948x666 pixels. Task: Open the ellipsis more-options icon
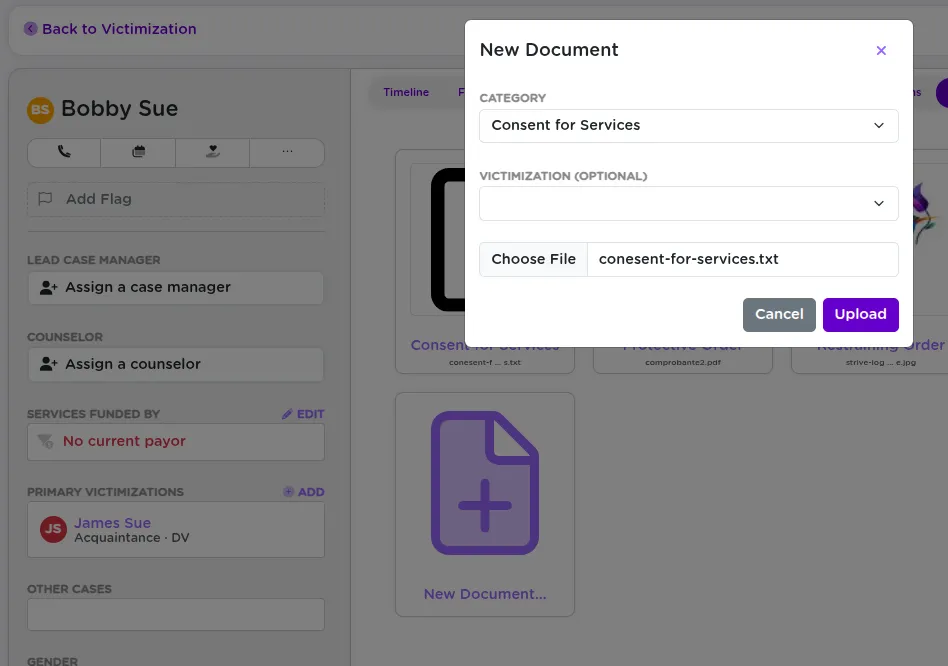pyautogui.click(x=287, y=152)
